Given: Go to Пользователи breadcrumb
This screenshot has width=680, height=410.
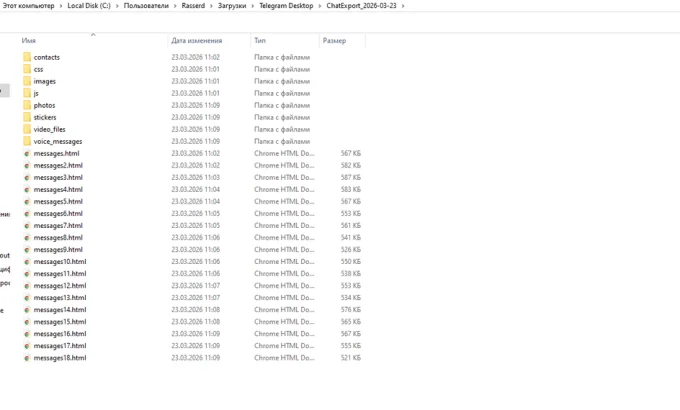Looking at the screenshot, I should (x=146, y=6).
